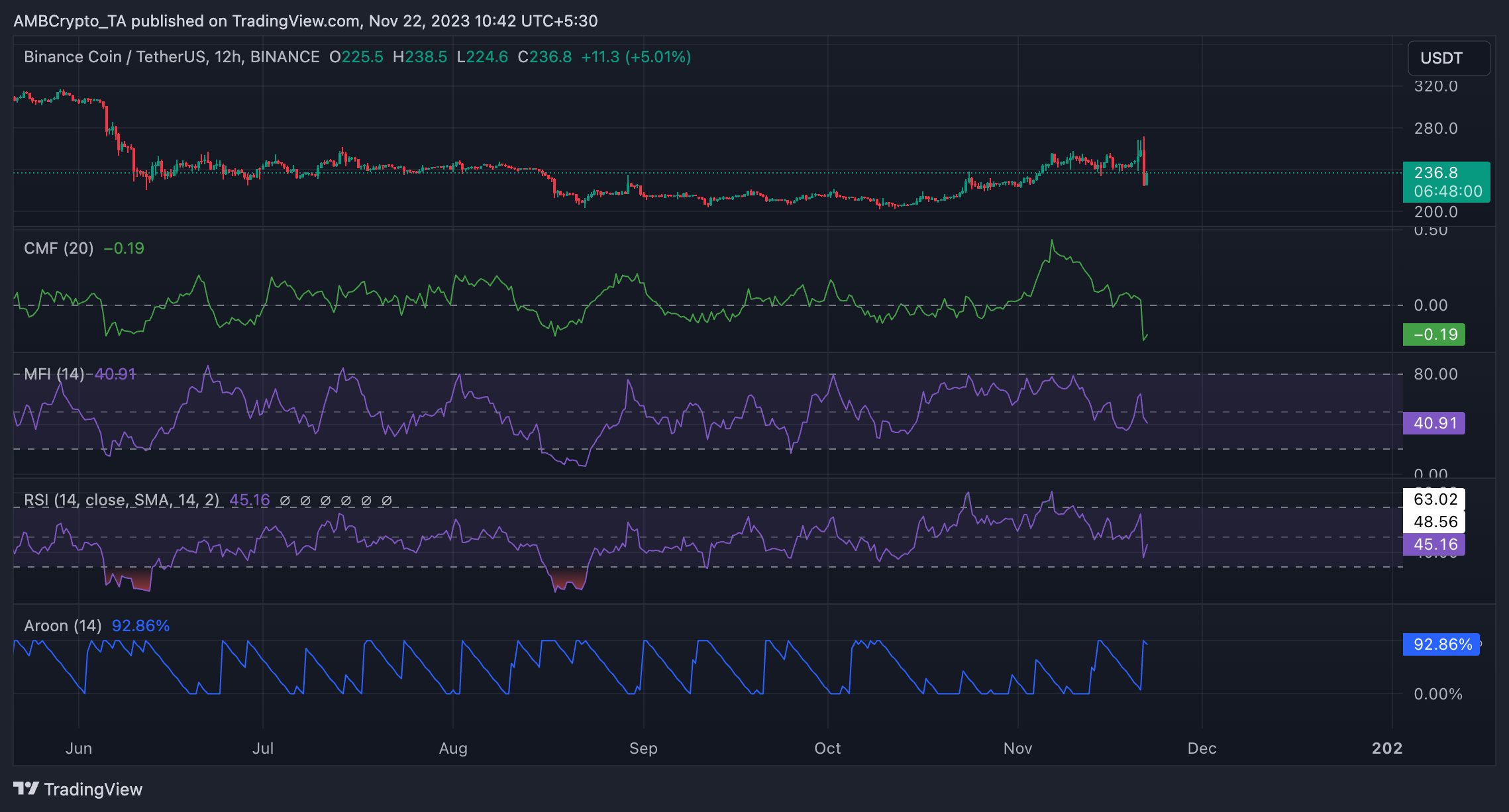Viewport: 1509px width, 812px height.
Task: Click the 80.00 MFI axis label
Action: (x=1436, y=374)
